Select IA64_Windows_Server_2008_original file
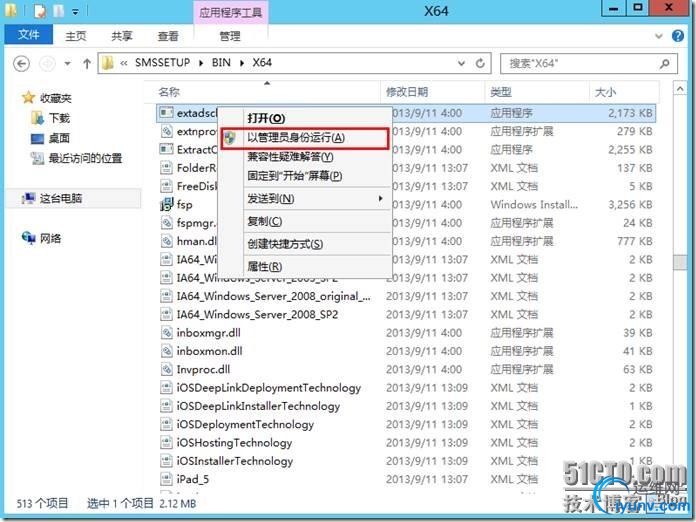 click(x=273, y=296)
